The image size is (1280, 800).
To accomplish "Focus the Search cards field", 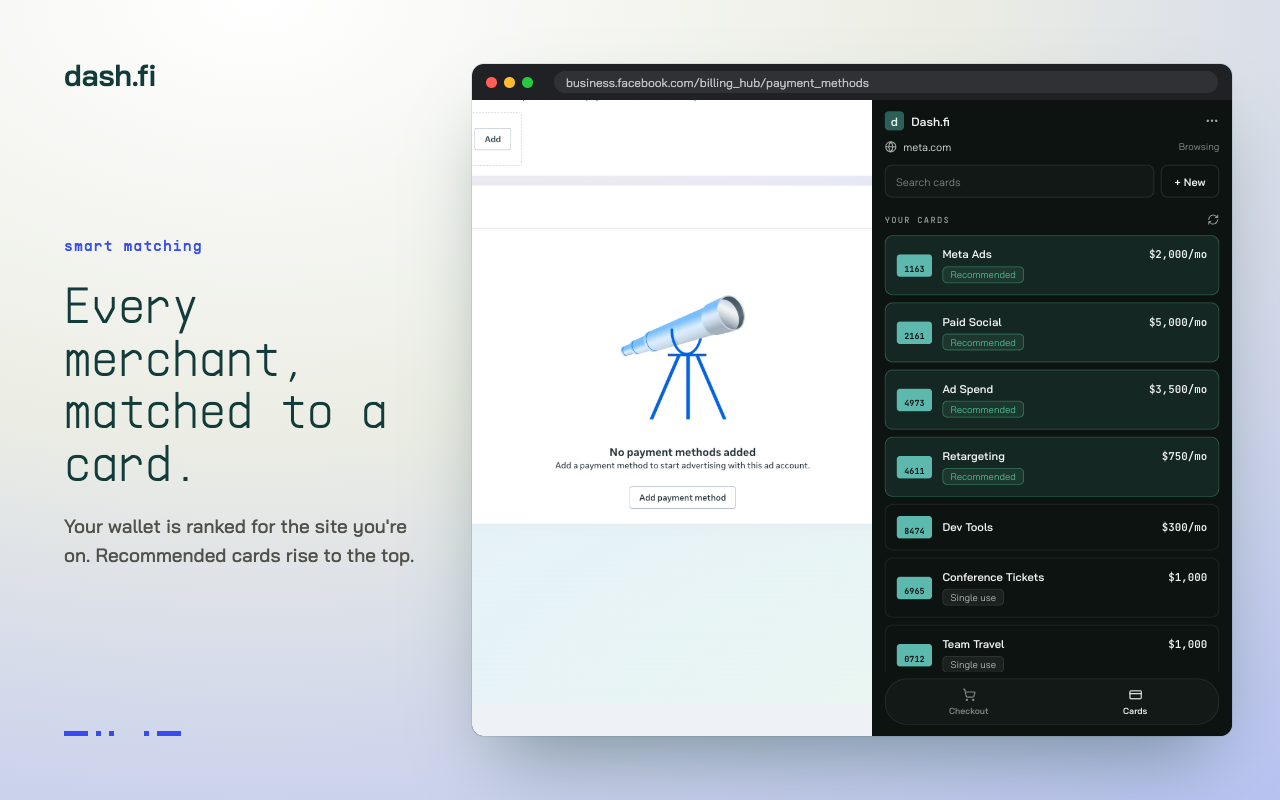I will (x=1019, y=182).
